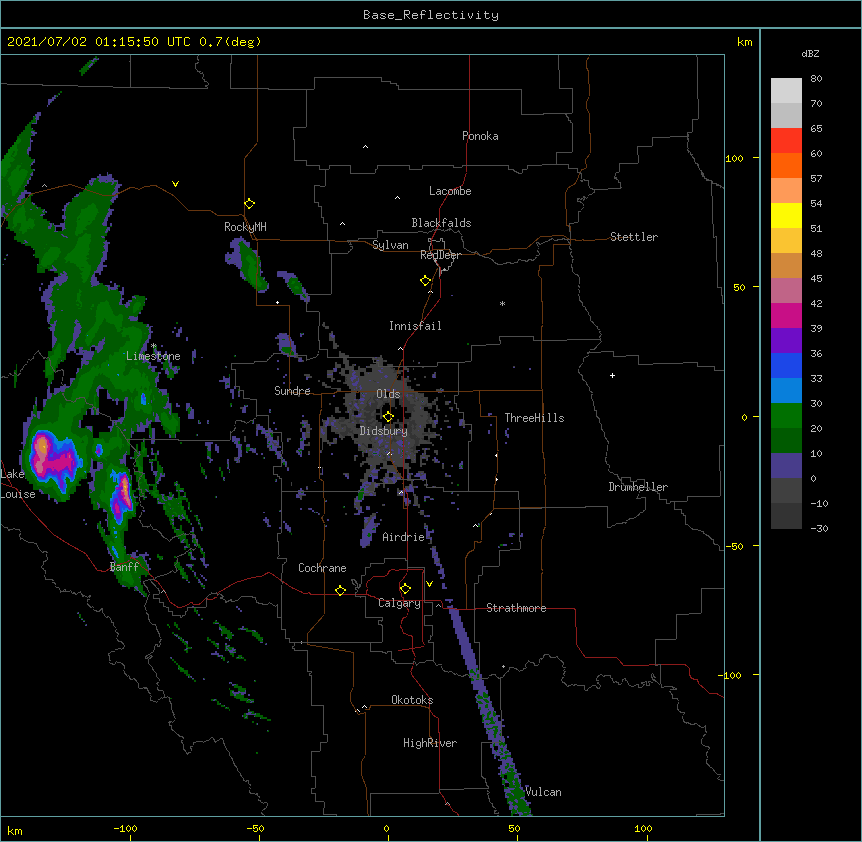Viewport: 862px width, 842px height.
Task: Select the Limestone label
Action: click(153, 356)
